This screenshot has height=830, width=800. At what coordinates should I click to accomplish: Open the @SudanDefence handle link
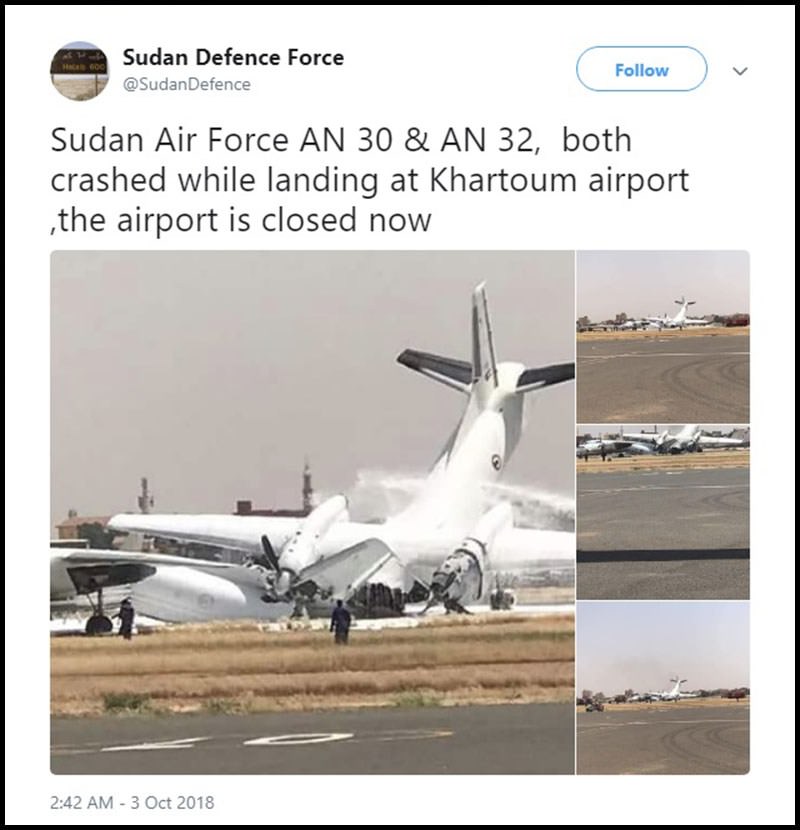(x=186, y=84)
